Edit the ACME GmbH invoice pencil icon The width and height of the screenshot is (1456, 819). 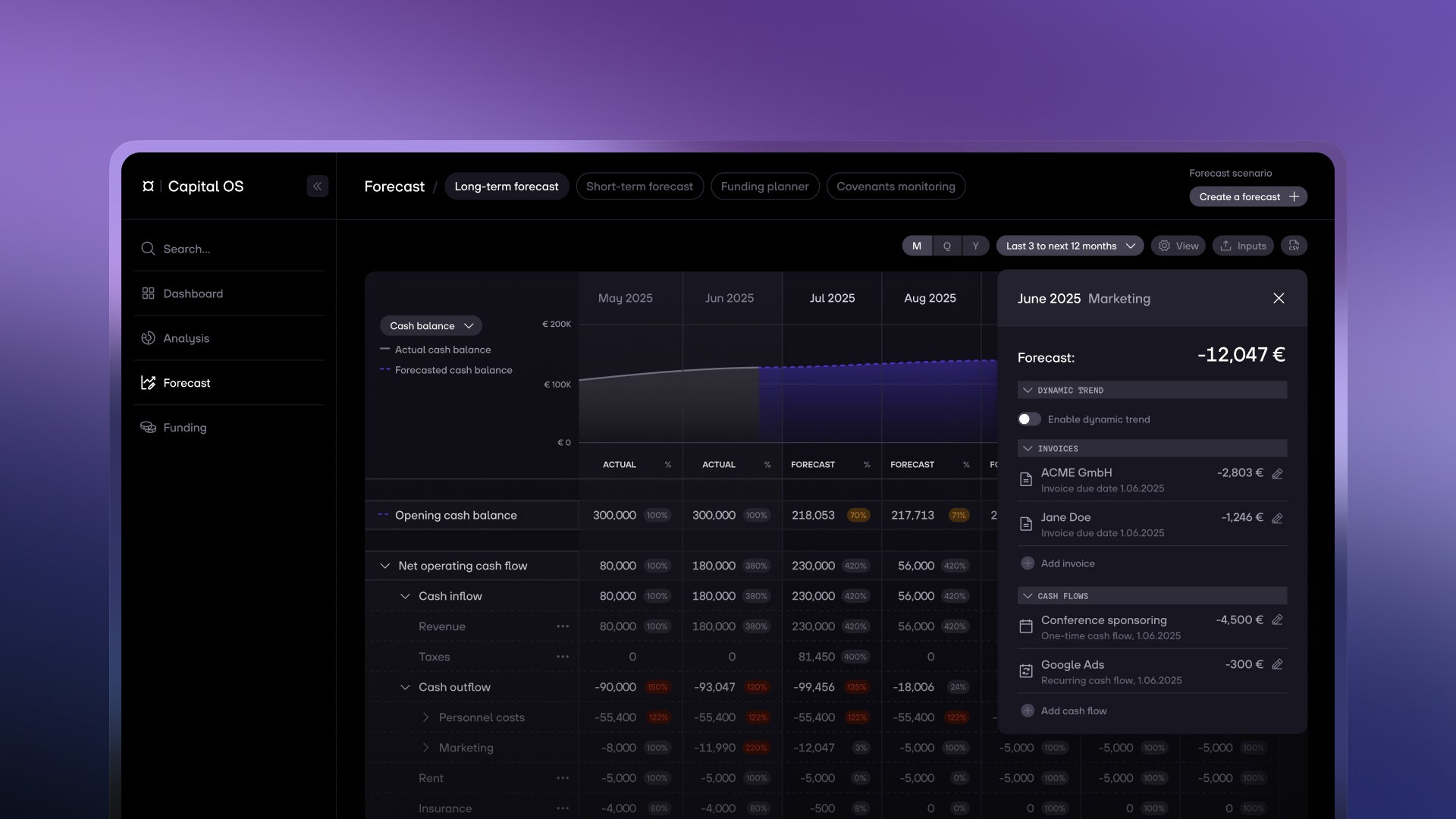click(1277, 474)
